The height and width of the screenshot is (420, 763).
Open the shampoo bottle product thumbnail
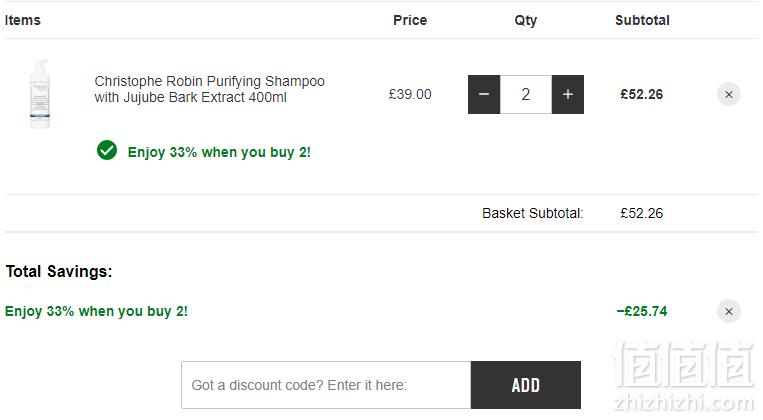40,94
